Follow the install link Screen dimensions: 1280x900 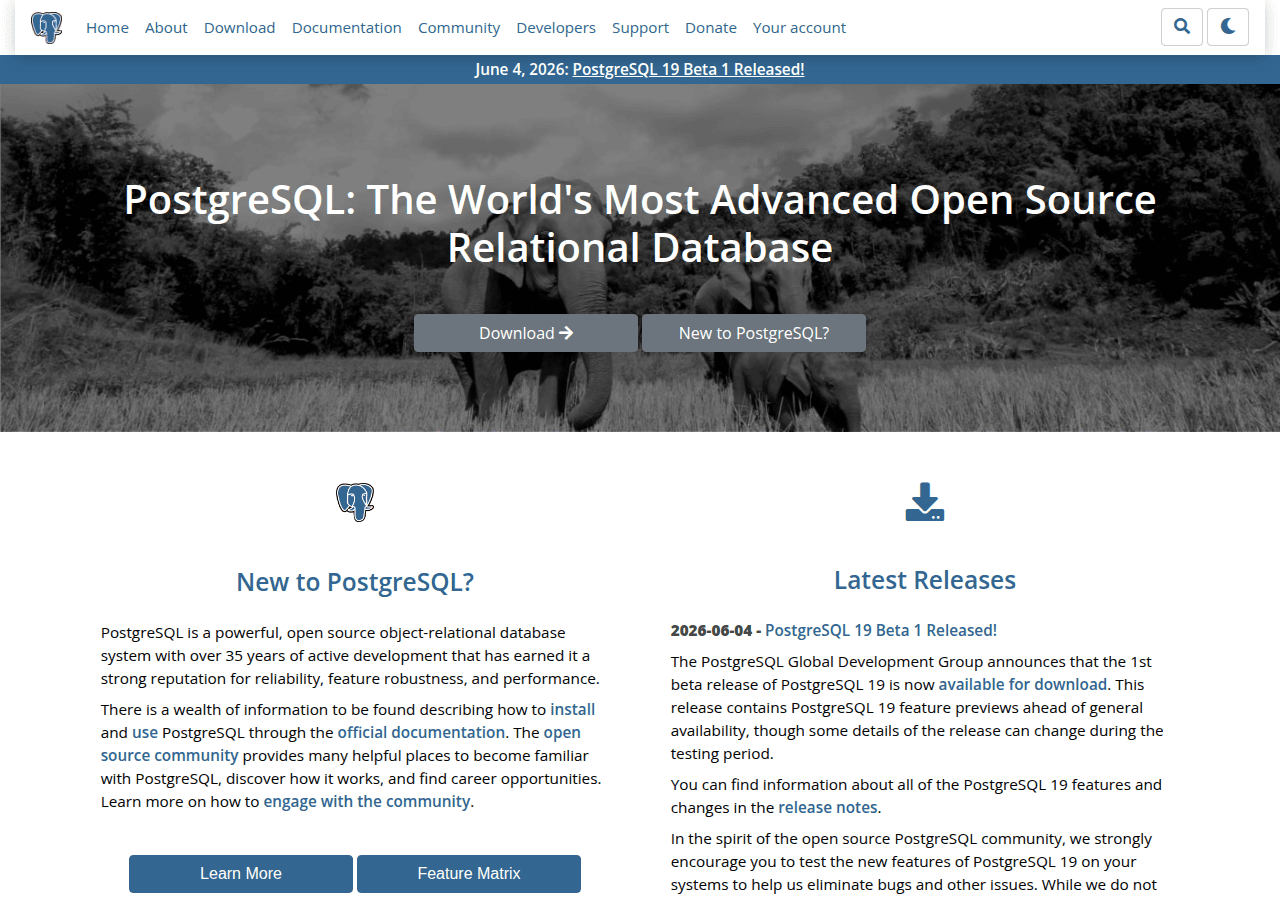pos(573,710)
